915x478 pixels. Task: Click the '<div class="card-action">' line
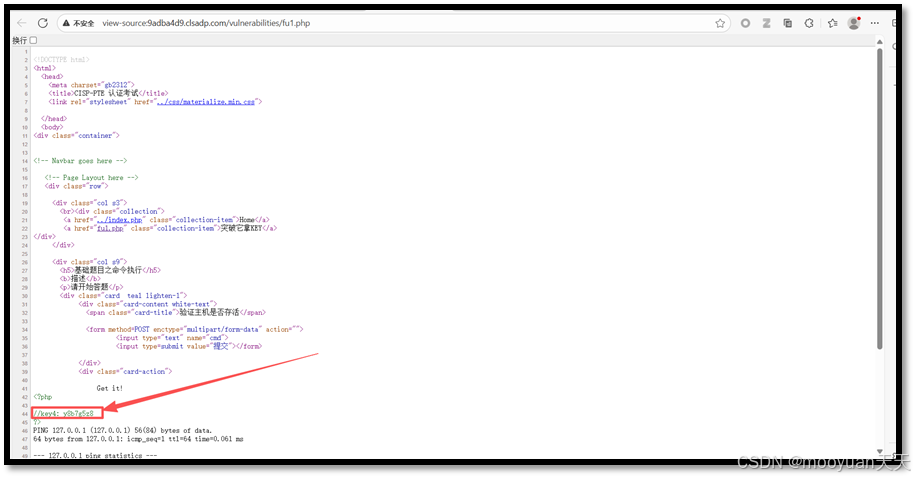coord(125,371)
